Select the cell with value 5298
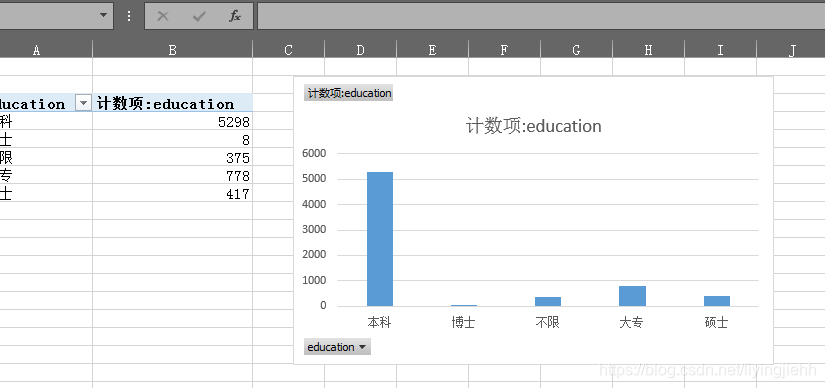The height and width of the screenshot is (388, 825). 173,122
